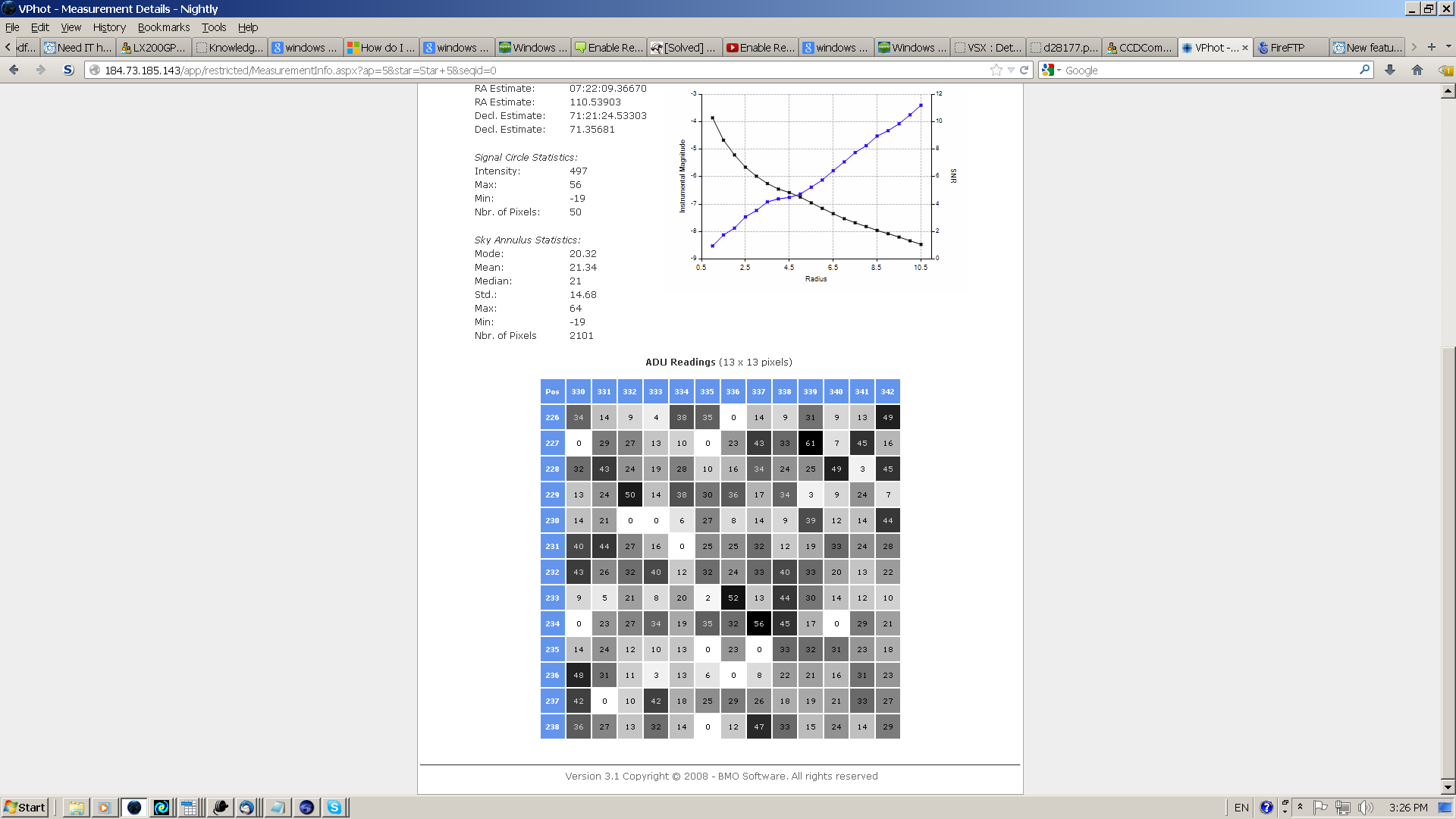This screenshot has width=1456, height=819.
Task: Expand the list all tabs arrow
Action: [1448, 47]
